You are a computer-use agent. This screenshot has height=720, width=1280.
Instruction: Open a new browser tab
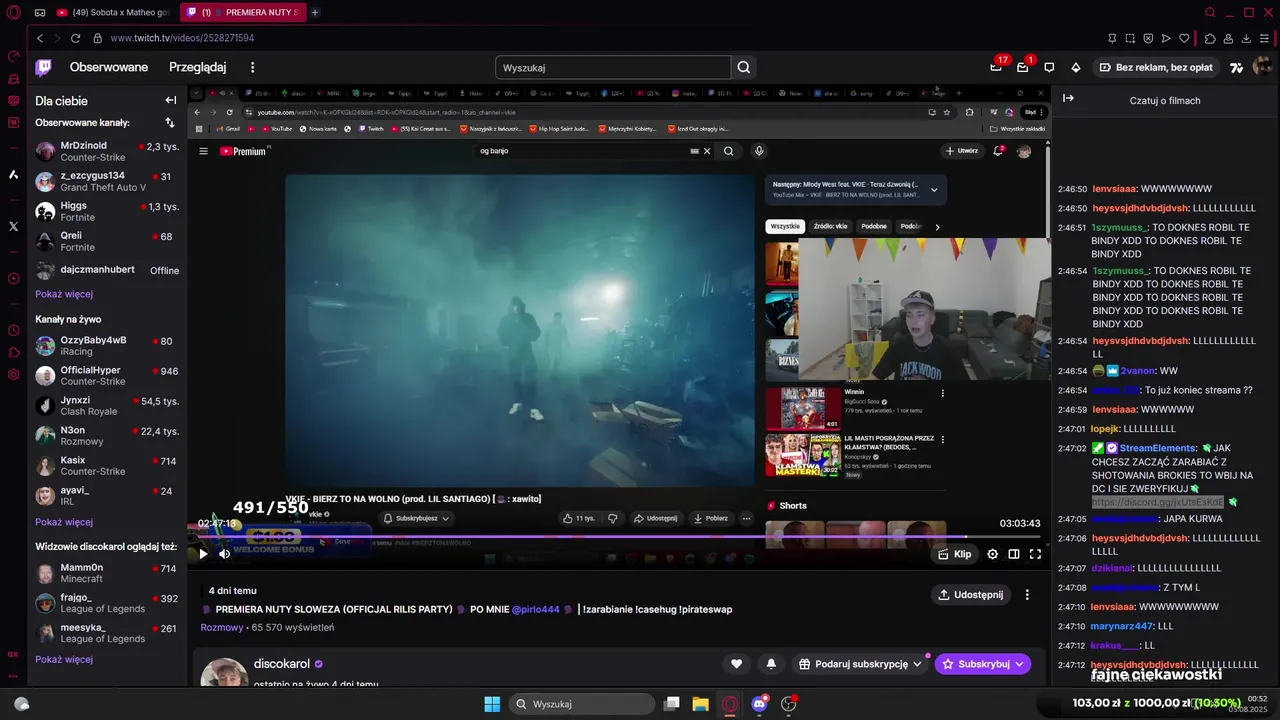coord(314,12)
